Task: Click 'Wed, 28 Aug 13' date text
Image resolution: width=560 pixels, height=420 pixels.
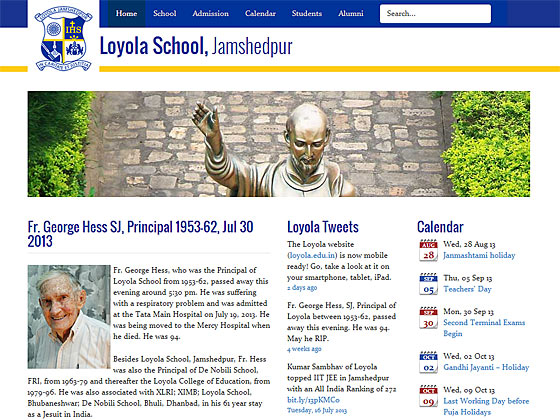Action: (469, 244)
